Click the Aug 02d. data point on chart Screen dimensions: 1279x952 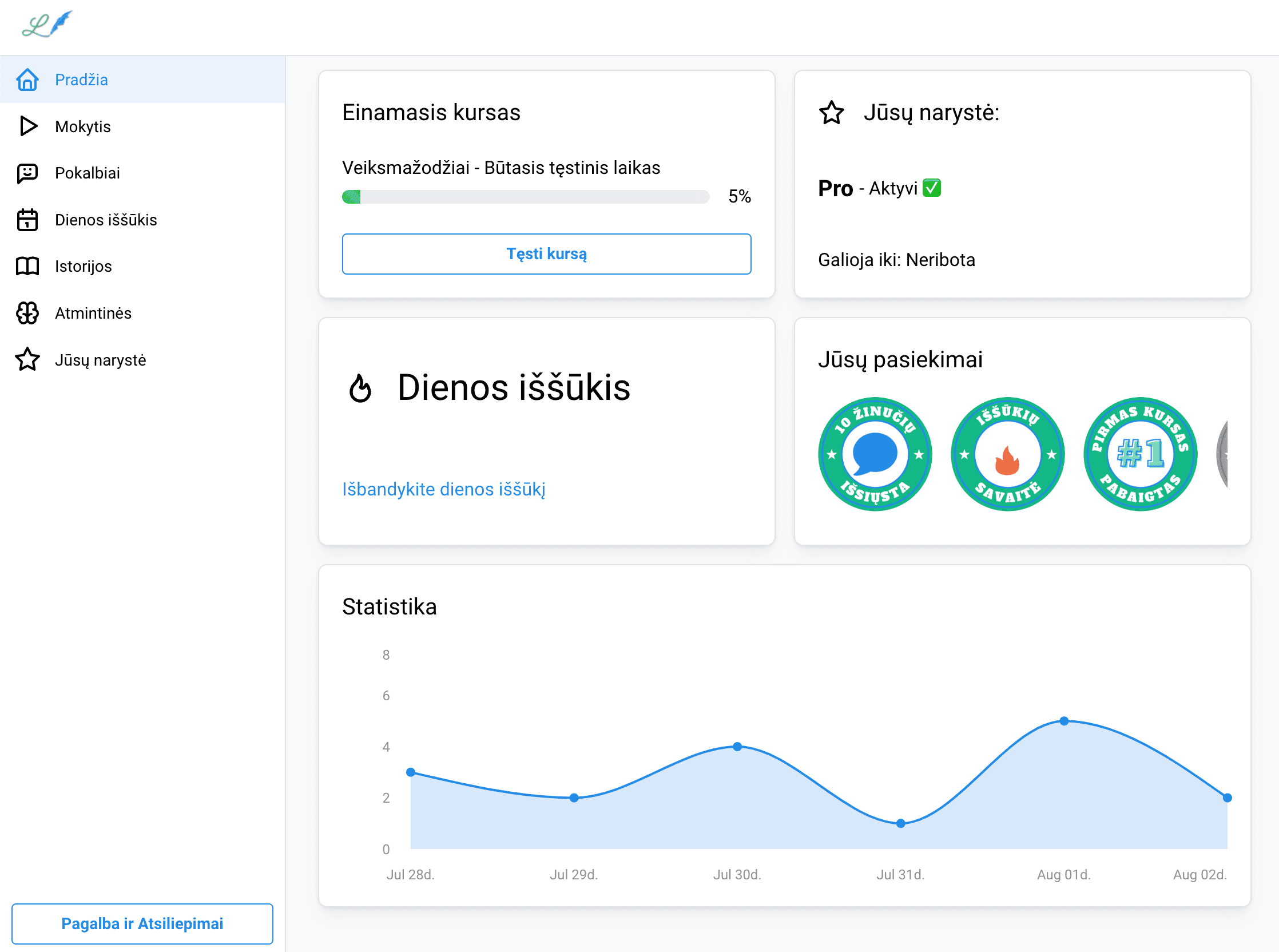pyautogui.click(x=1227, y=798)
